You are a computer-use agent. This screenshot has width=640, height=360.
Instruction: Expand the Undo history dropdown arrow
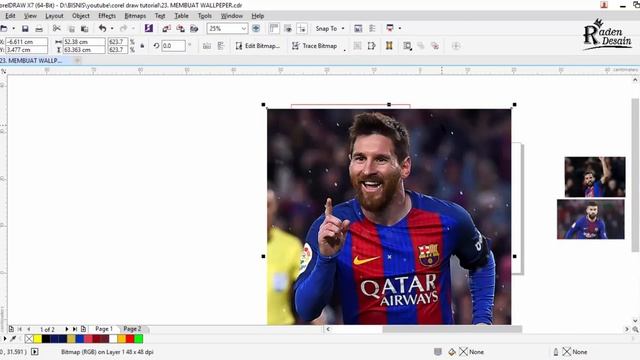tap(112, 29)
